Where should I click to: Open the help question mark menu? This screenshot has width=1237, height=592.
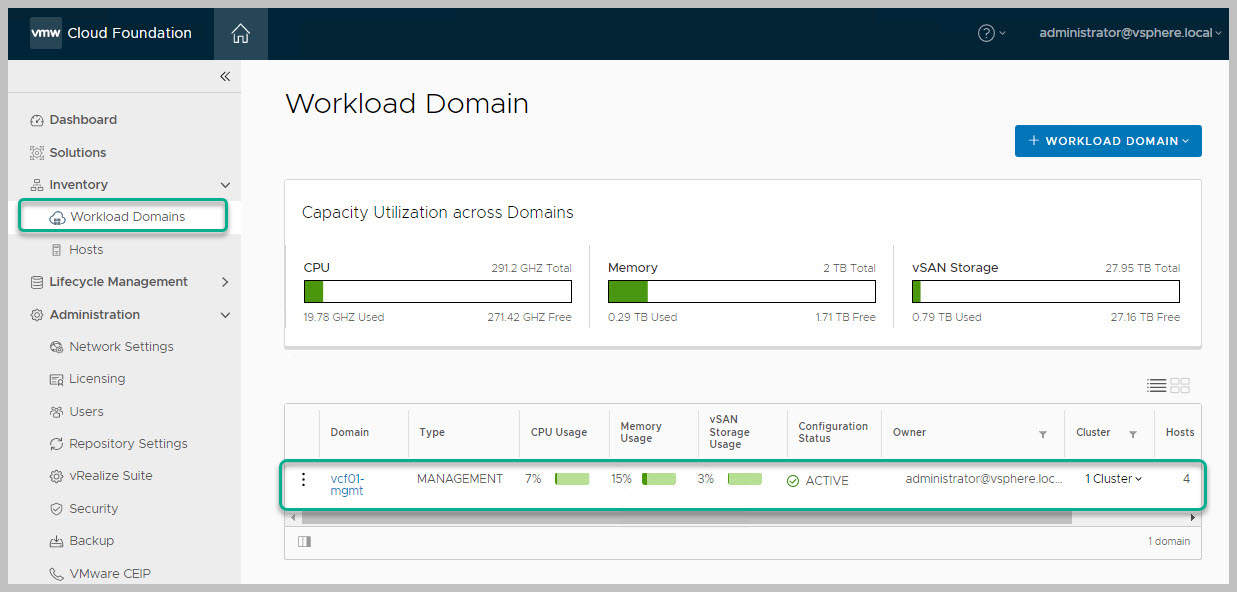(986, 33)
